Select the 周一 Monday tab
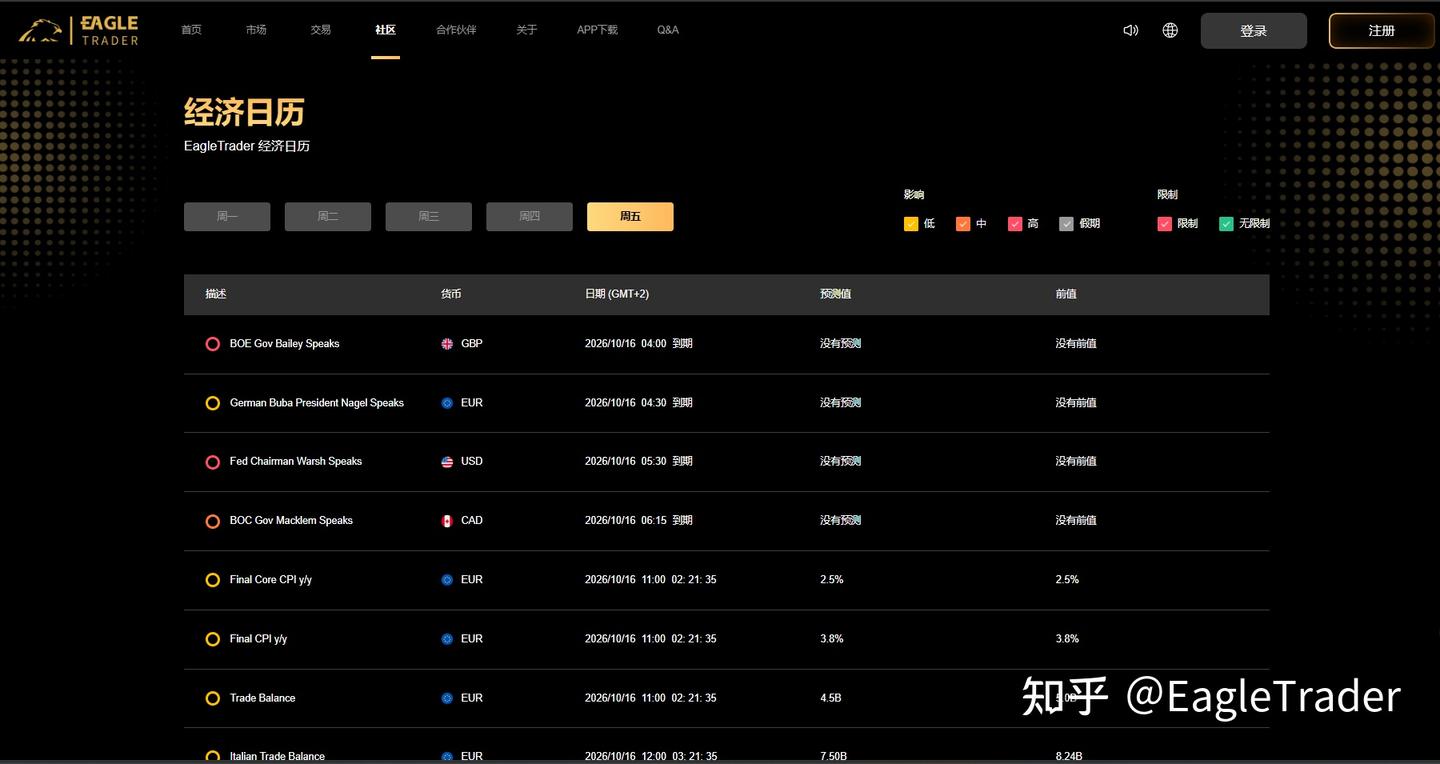Image resolution: width=1440 pixels, height=764 pixels. click(x=227, y=217)
